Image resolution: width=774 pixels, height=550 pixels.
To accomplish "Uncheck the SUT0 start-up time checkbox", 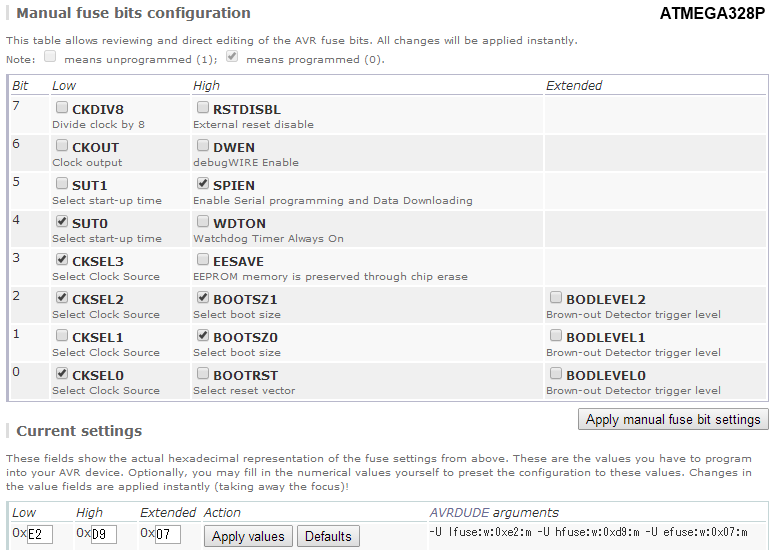I will [x=62, y=222].
